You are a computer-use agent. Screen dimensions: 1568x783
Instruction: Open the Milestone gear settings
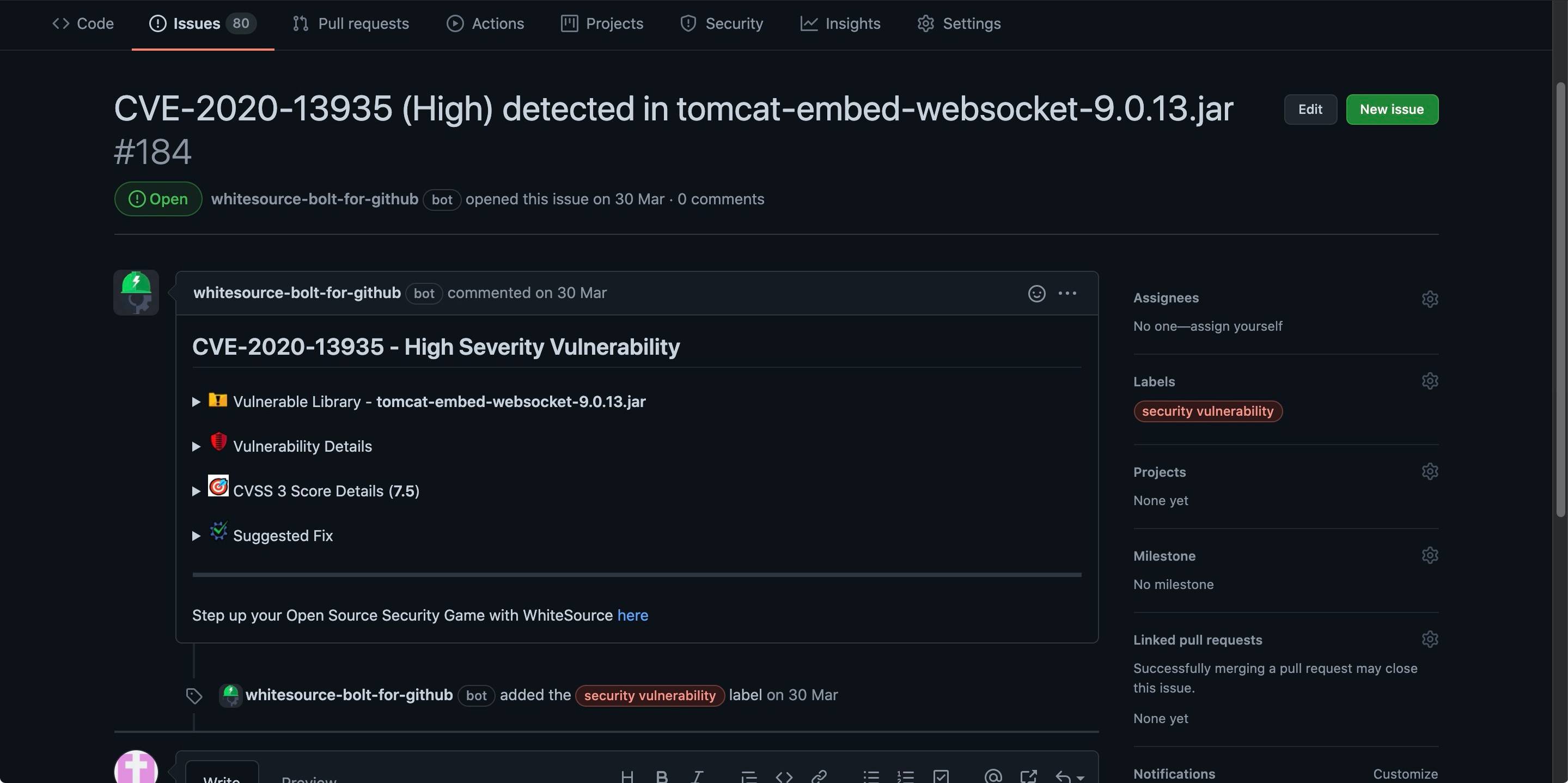click(x=1429, y=555)
